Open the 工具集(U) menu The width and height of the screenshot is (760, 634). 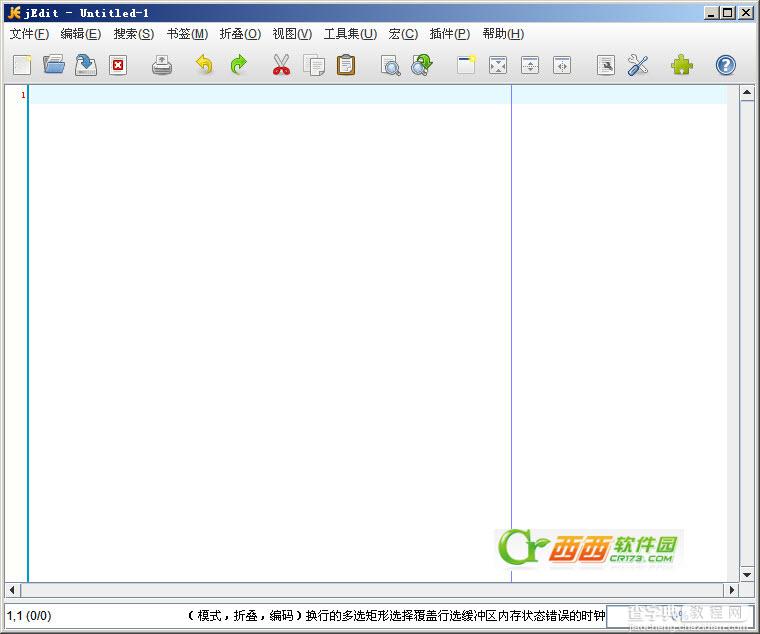pos(350,34)
